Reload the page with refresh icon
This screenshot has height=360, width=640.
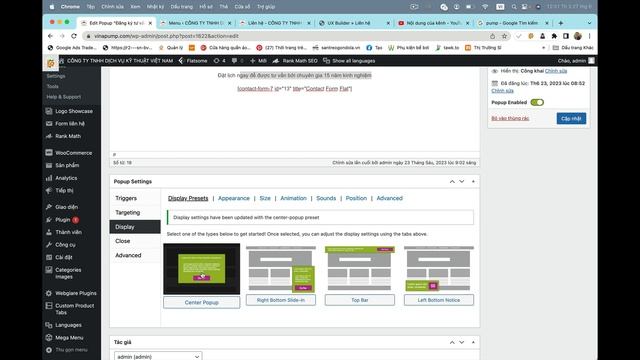[x=74, y=36]
